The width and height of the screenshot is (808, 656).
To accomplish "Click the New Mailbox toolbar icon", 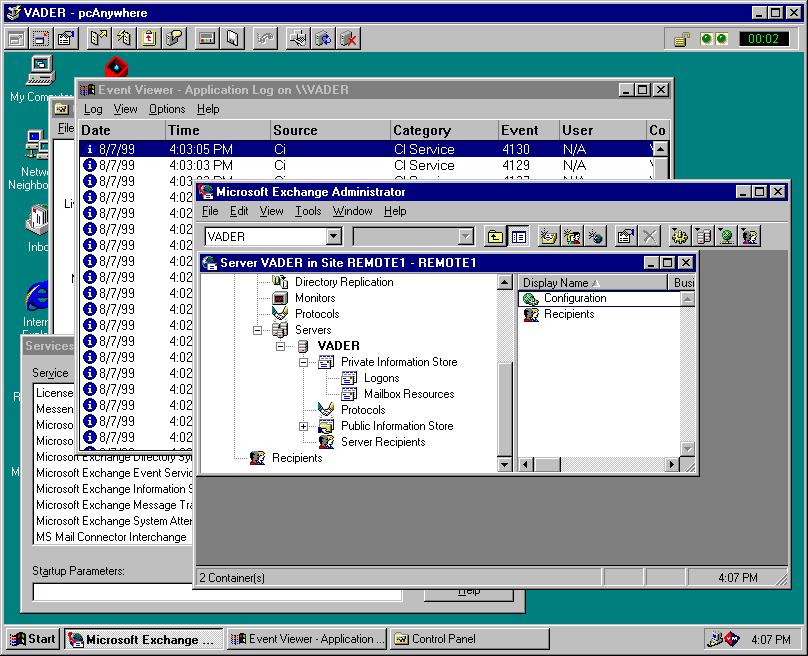I will [548, 237].
